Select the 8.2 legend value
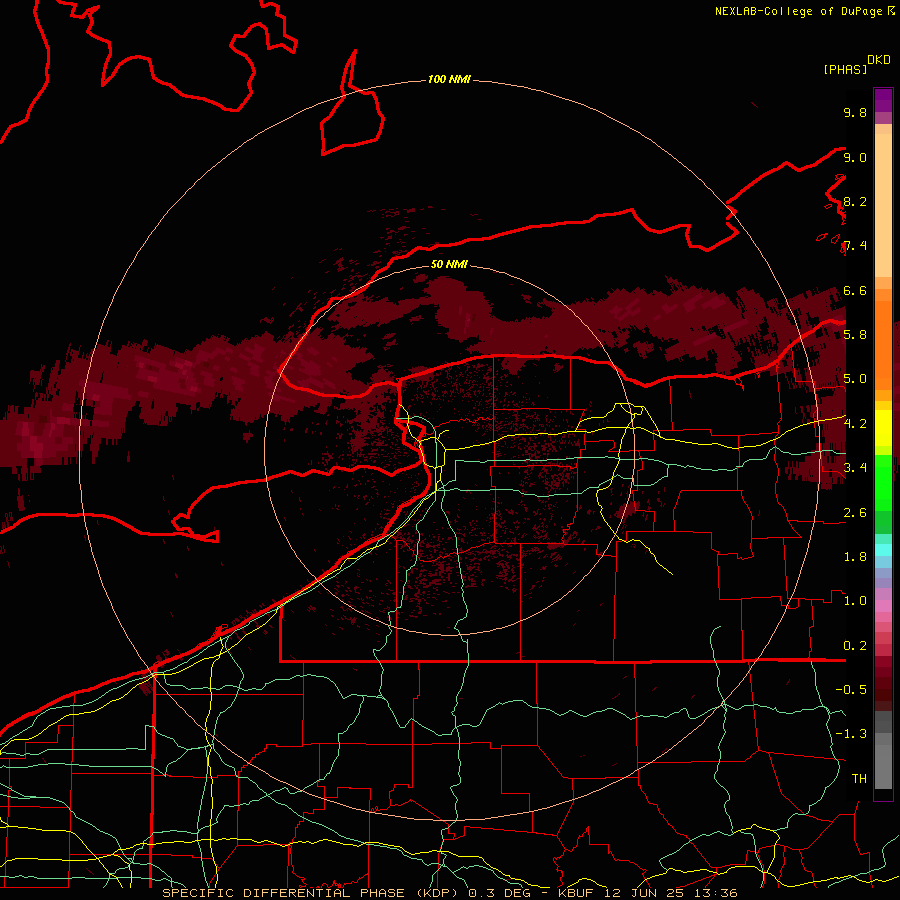Image resolution: width=900 pixels, height=900 pixels. coord(855,201)
